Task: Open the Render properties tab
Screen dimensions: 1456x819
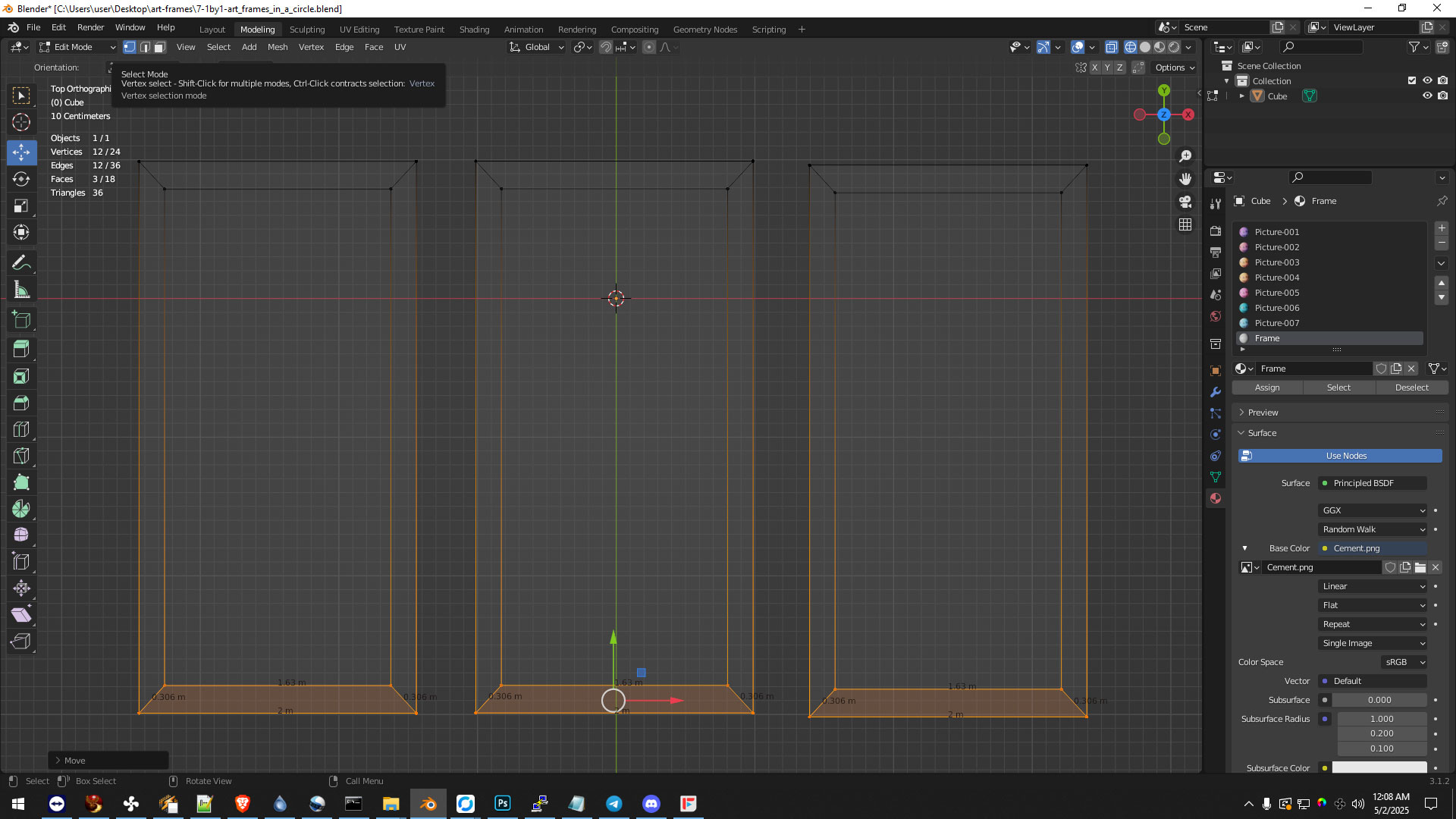Action: point(1216,231)
